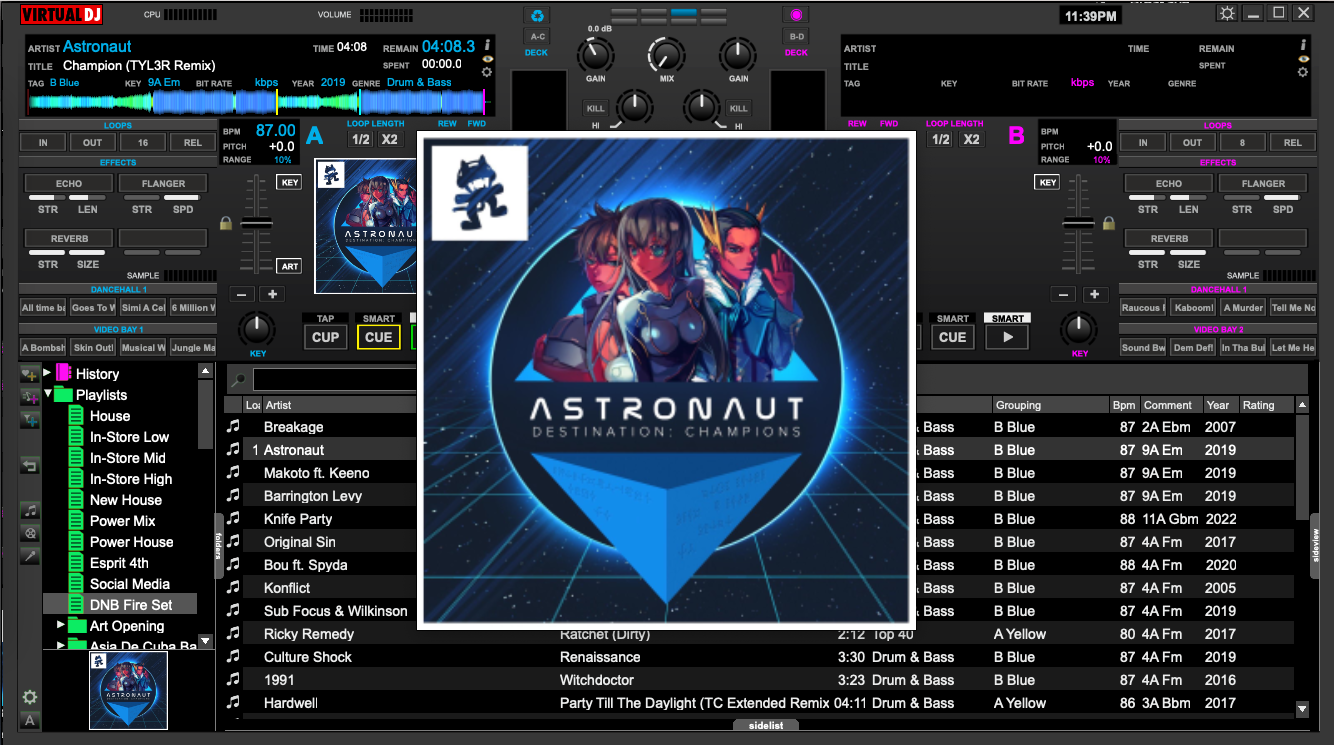Click the play button on deck B

click(1008, 337)
